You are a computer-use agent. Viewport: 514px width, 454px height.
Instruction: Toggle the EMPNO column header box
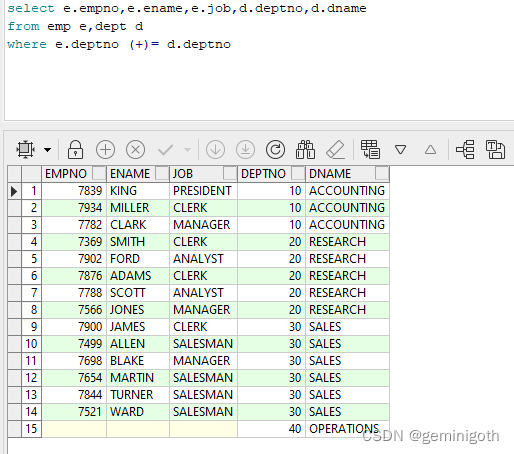click(x=99, y=173)
